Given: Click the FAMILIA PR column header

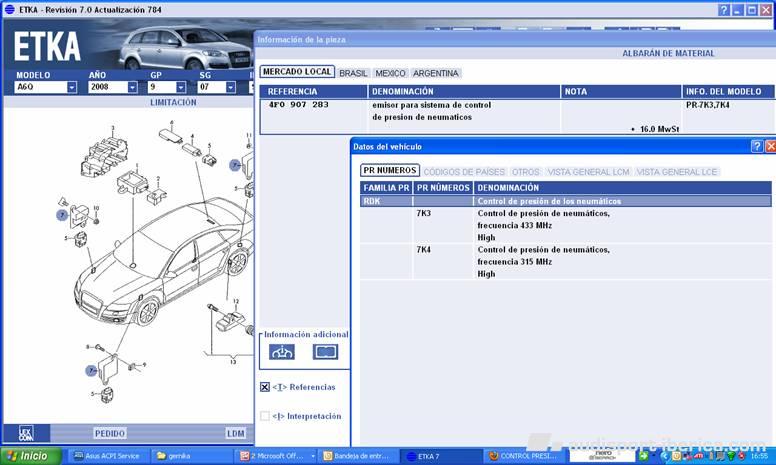Looking at the screenshot, I should [x=386, y=188].
